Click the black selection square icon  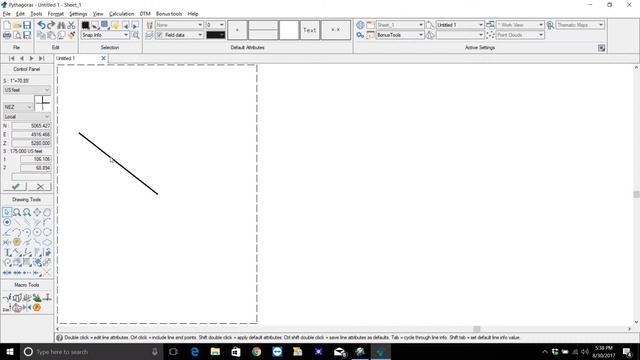coord(85,25)
